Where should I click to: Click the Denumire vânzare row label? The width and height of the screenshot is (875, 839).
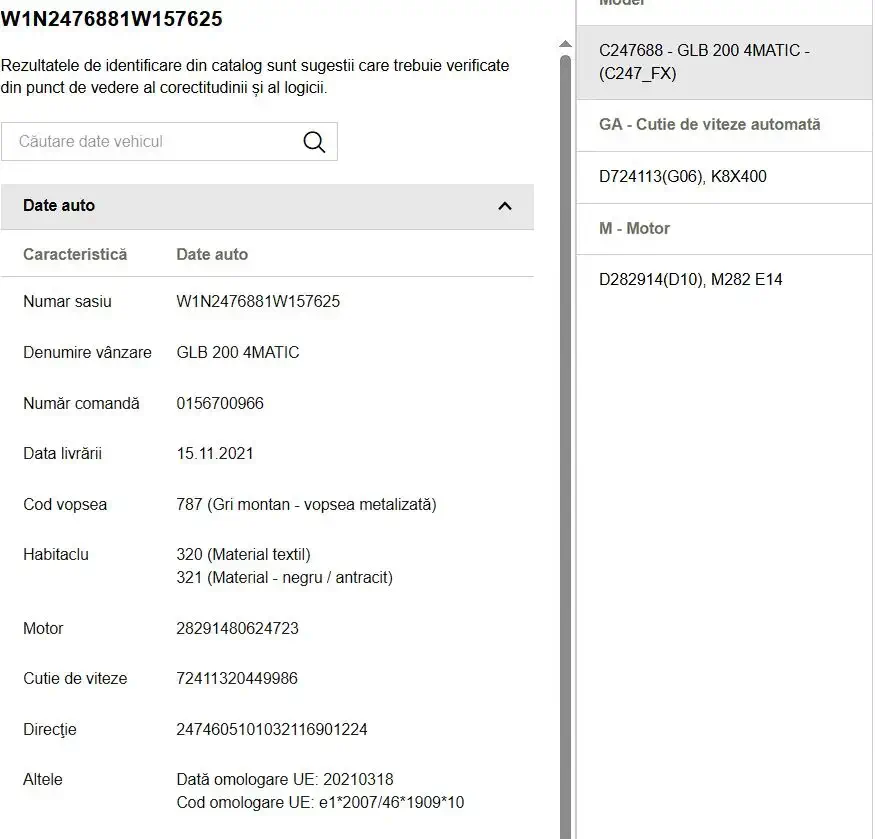tap(88, 353)
